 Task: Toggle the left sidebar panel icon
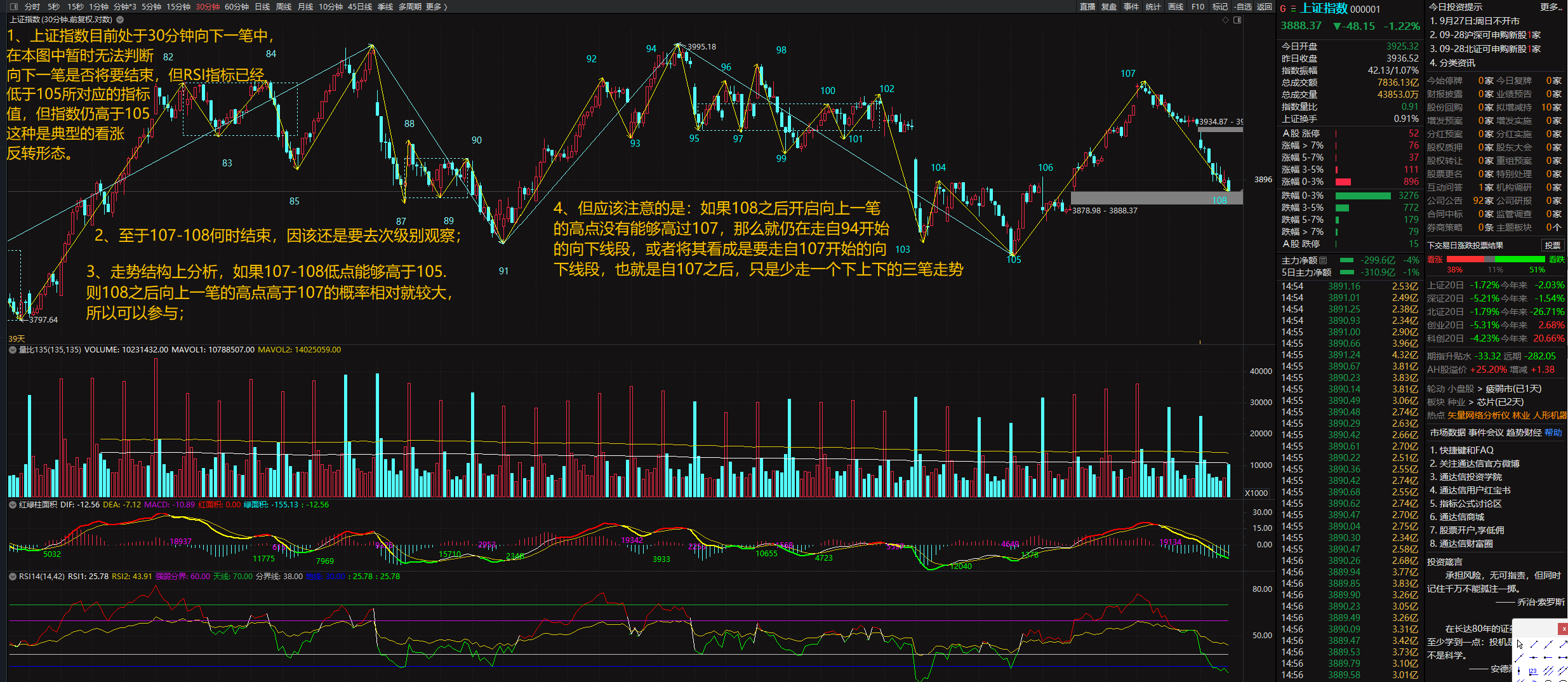(14, 6)
